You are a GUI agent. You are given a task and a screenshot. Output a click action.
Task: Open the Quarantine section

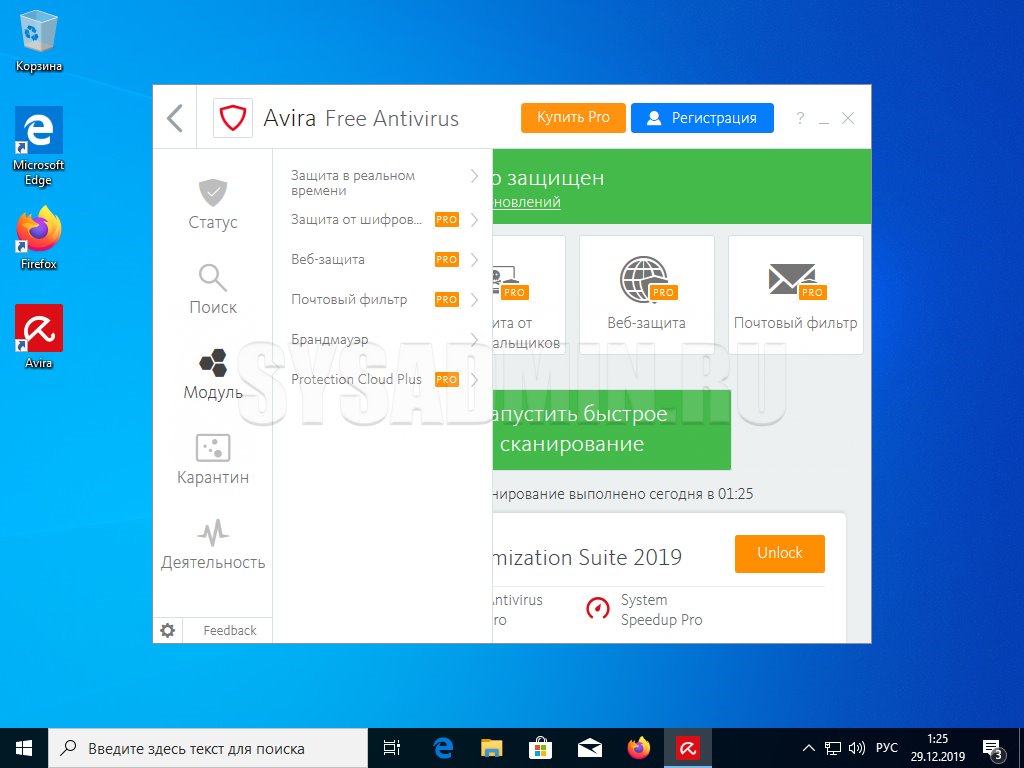[x=213, y=447]
